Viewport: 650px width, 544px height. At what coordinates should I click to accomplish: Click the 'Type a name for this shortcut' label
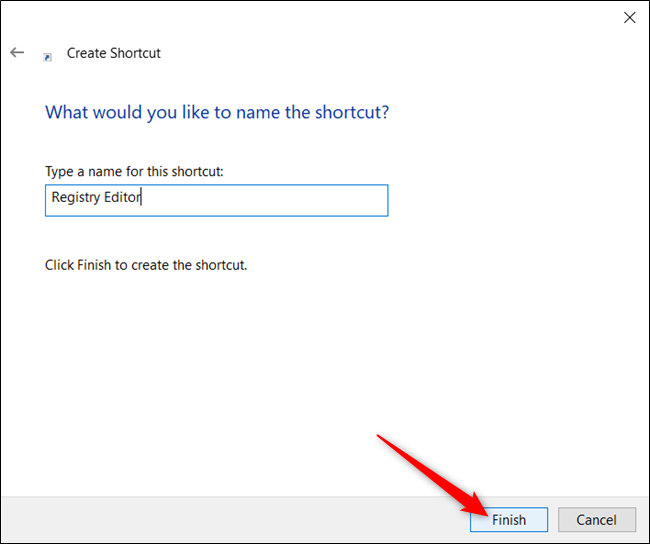(x=134, y=172)
